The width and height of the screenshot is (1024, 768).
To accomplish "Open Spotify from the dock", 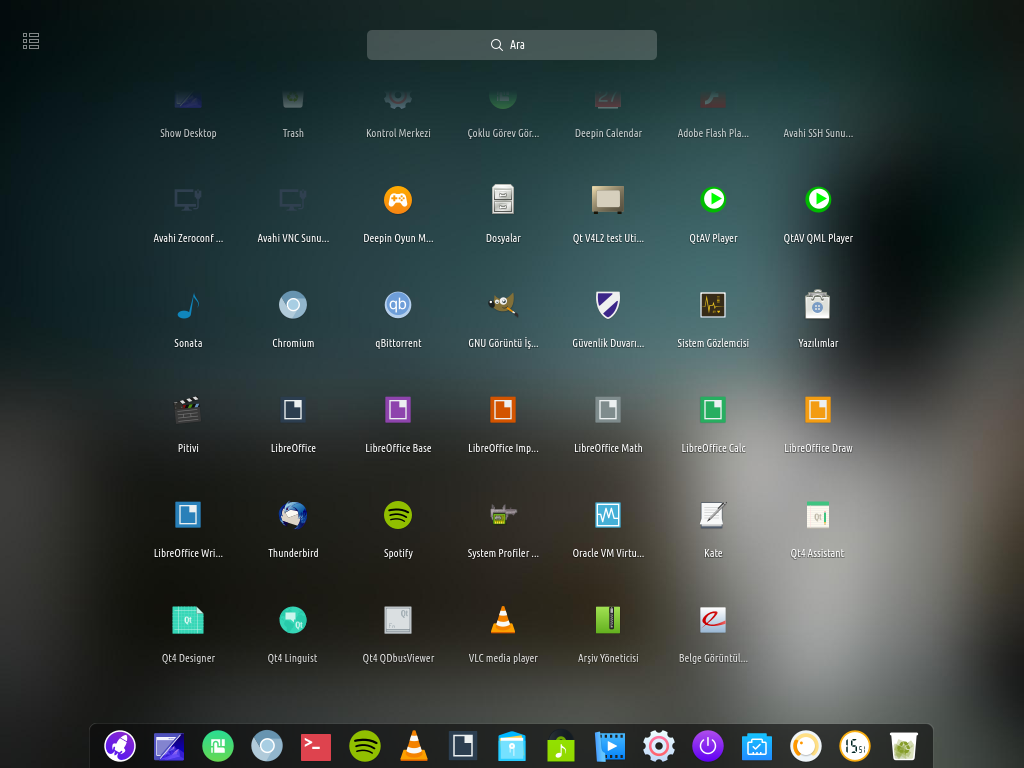I will pos(364,746).
